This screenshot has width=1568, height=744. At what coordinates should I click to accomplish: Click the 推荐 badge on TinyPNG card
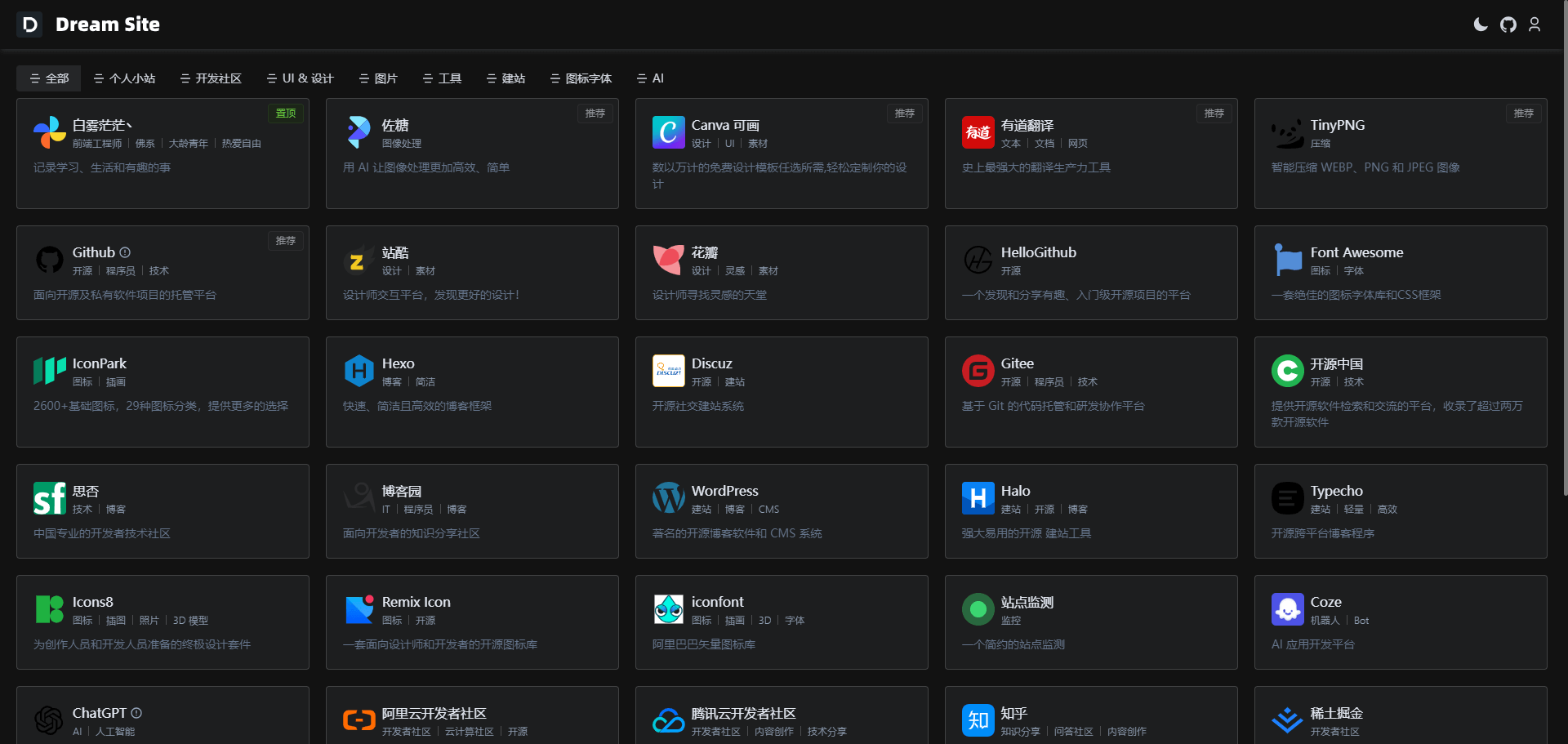[1524, 114]
